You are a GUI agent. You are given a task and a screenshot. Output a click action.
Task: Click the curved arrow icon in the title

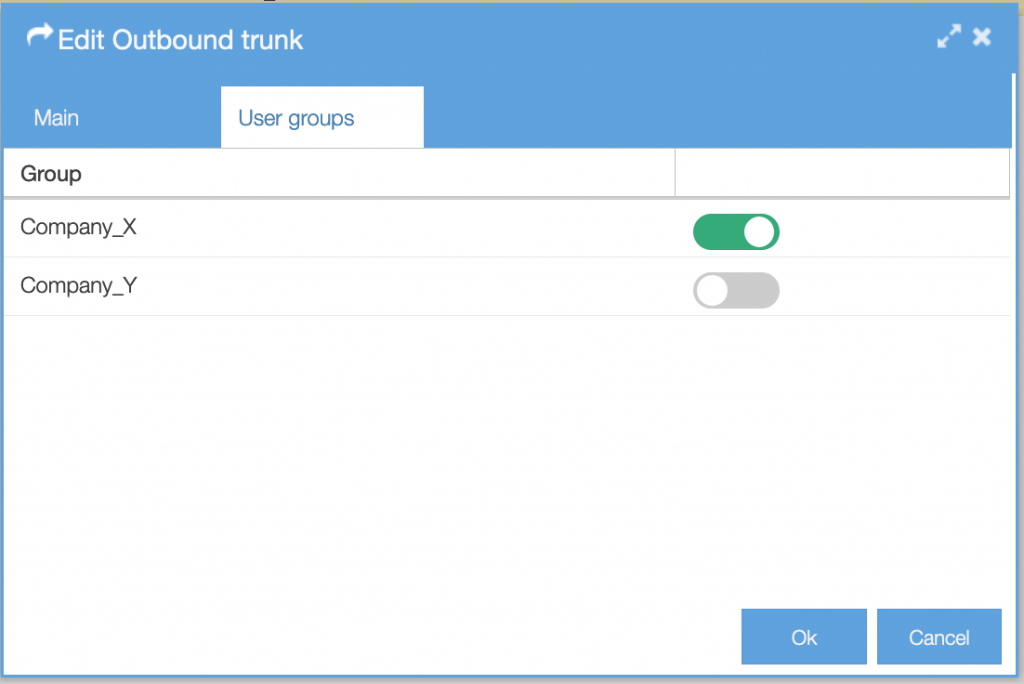point(39,38)
